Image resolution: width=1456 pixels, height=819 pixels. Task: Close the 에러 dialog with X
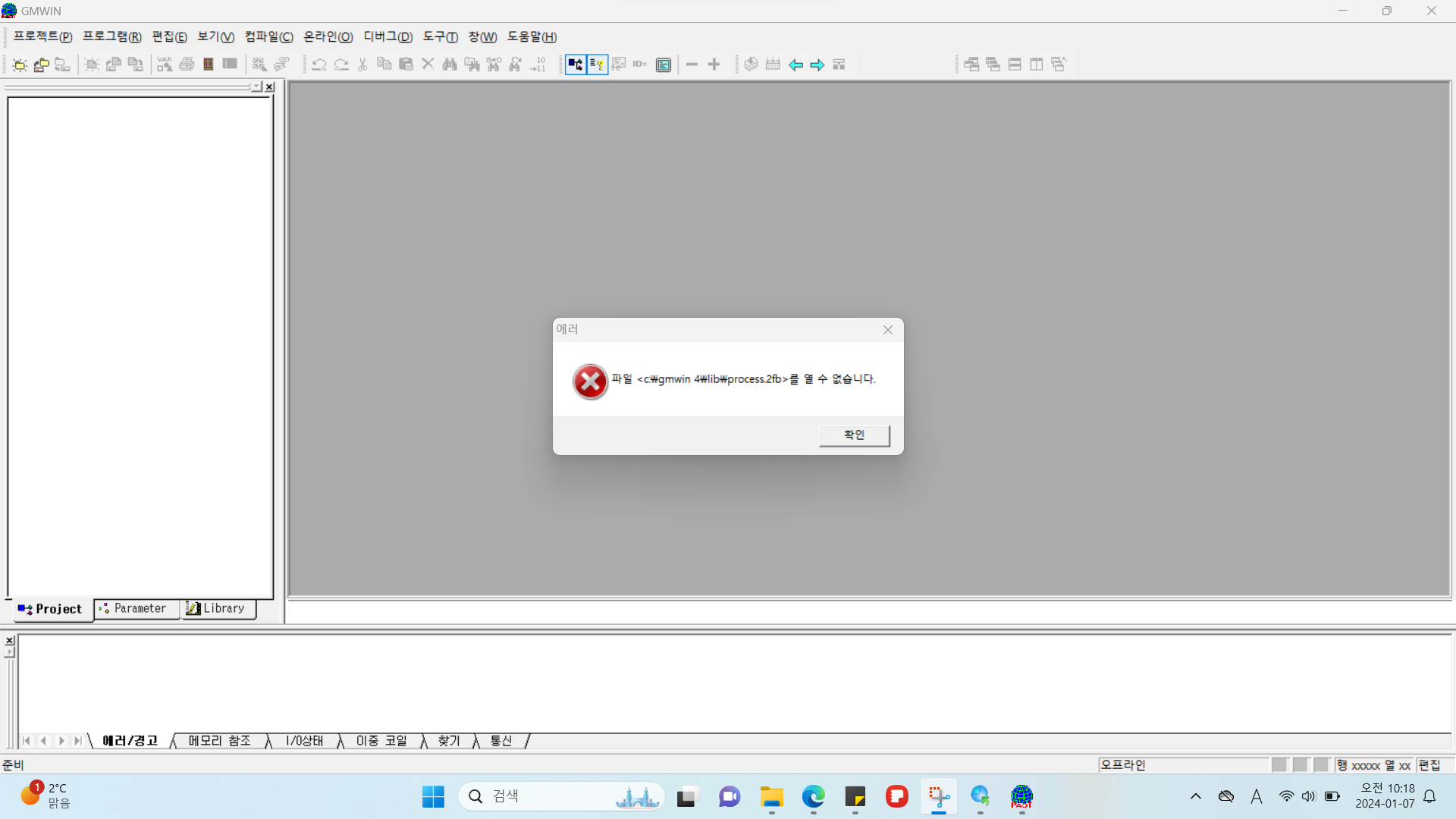pyautogui.click(x=888, y=330)
